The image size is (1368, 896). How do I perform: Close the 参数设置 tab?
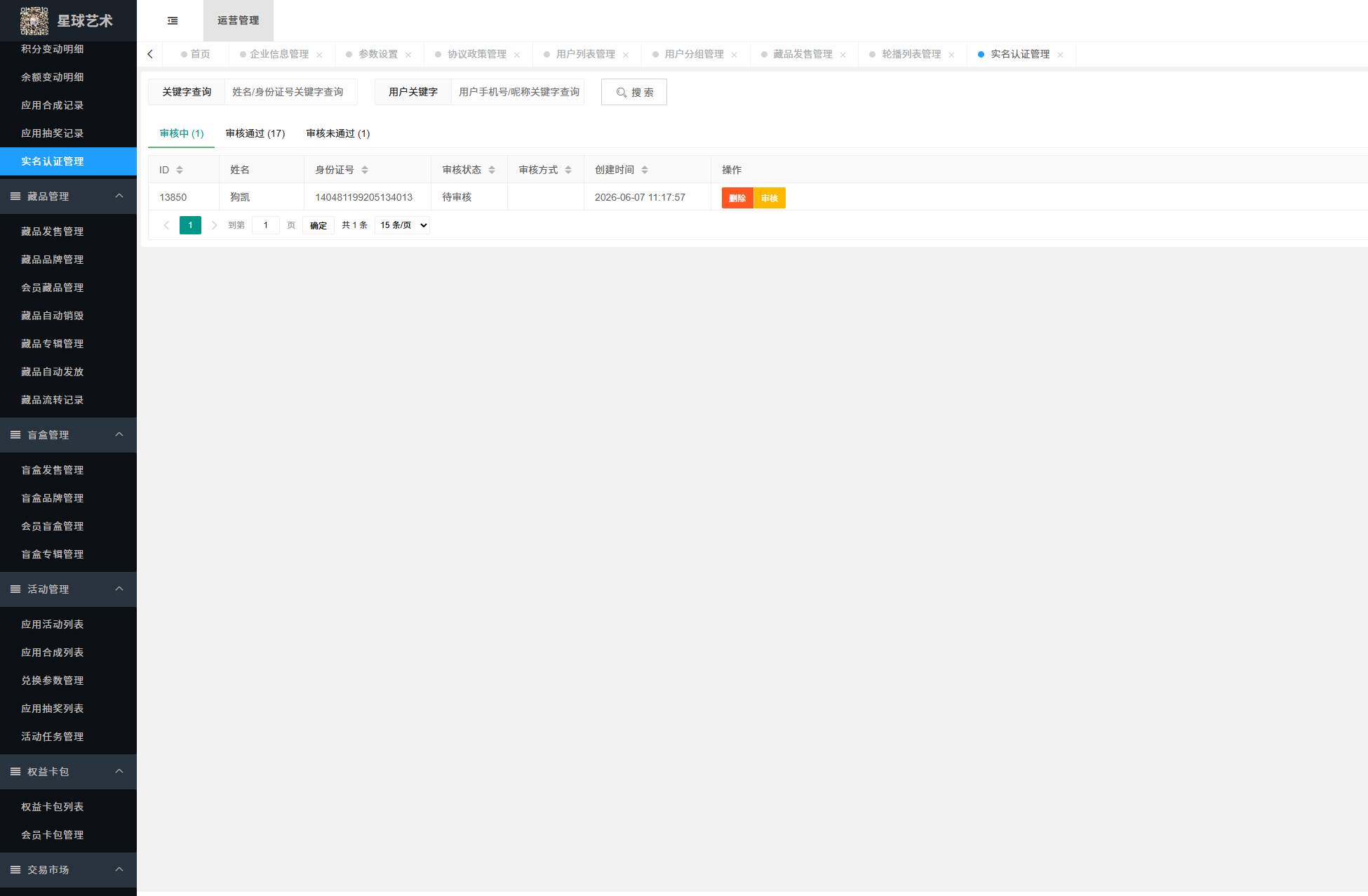(408, 55)
